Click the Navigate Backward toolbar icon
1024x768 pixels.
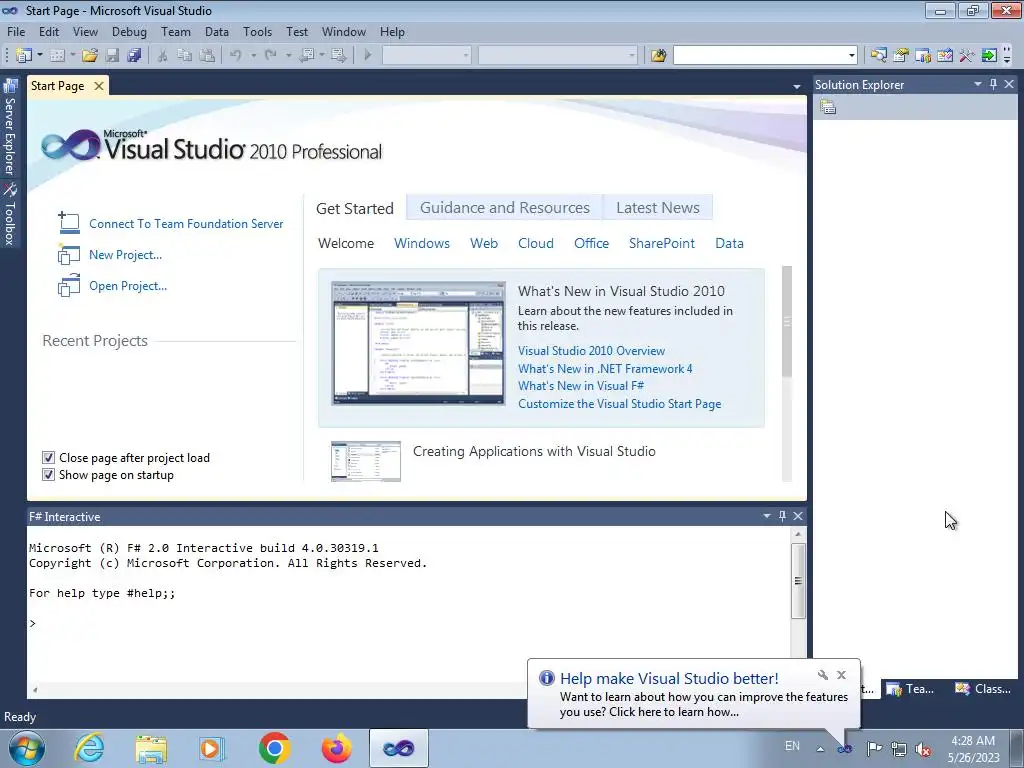306,56
